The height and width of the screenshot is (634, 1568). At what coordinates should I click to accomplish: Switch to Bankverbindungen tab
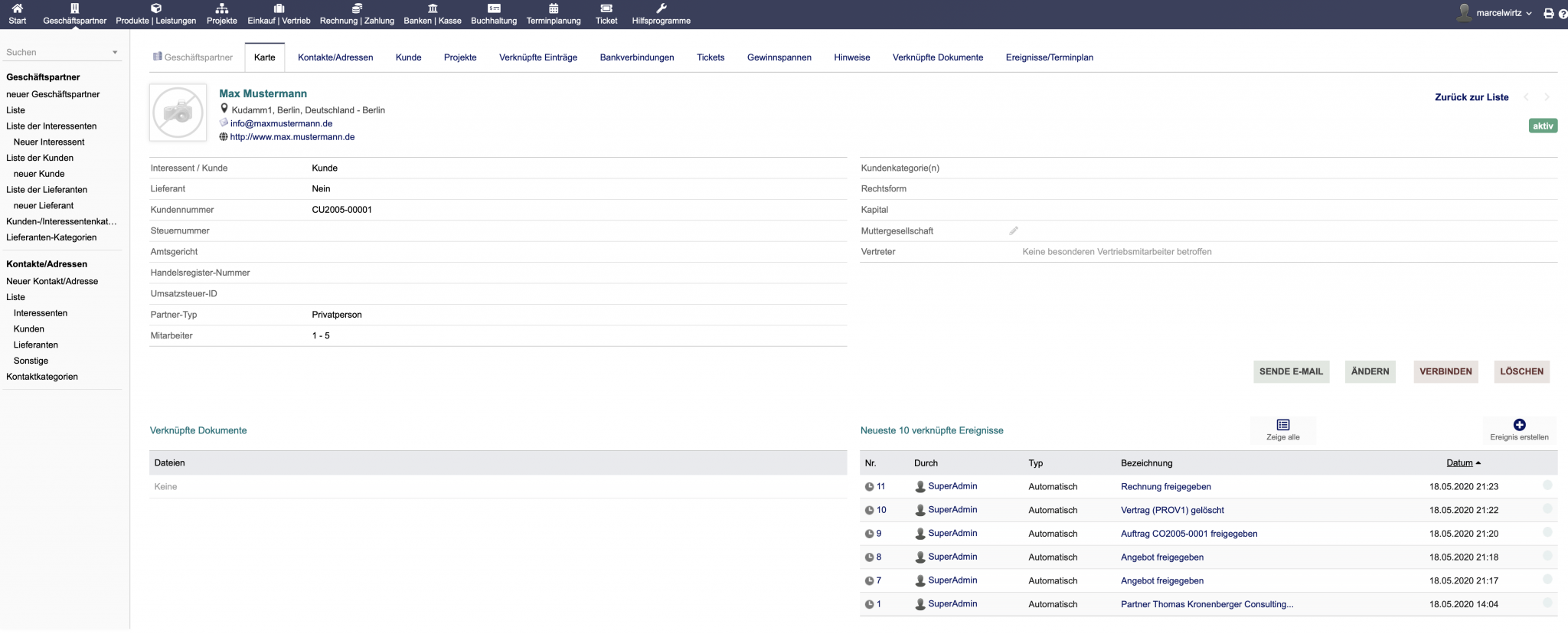(637, 57)
